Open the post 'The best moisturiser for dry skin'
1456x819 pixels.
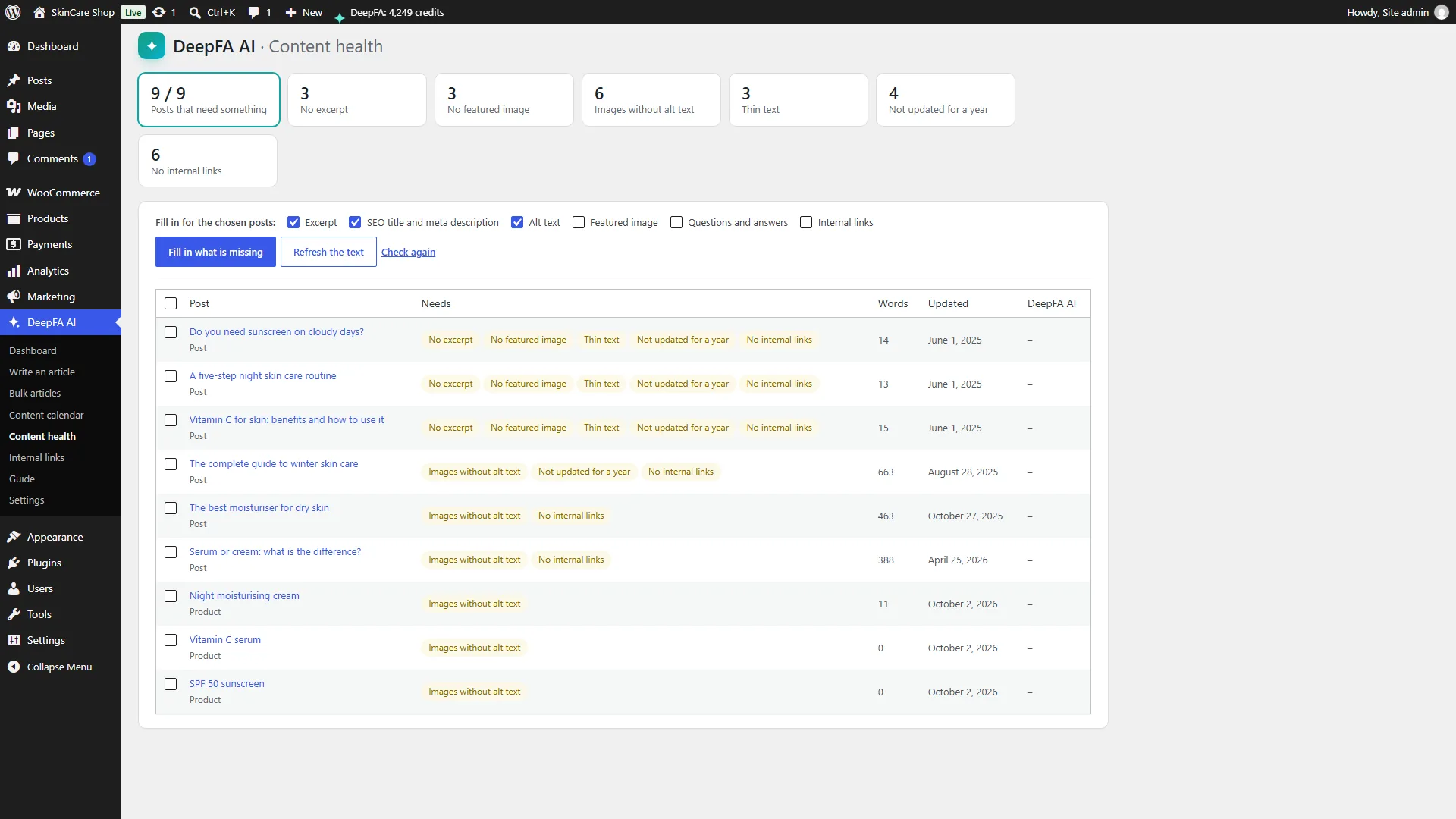pyautogui.click(x=259, y=507)
